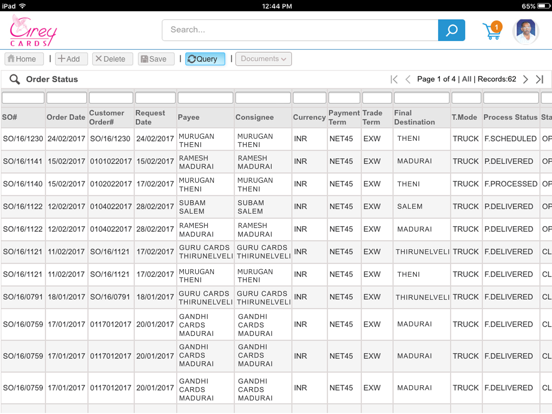Sort by Consignee column header

coord(263,117)
